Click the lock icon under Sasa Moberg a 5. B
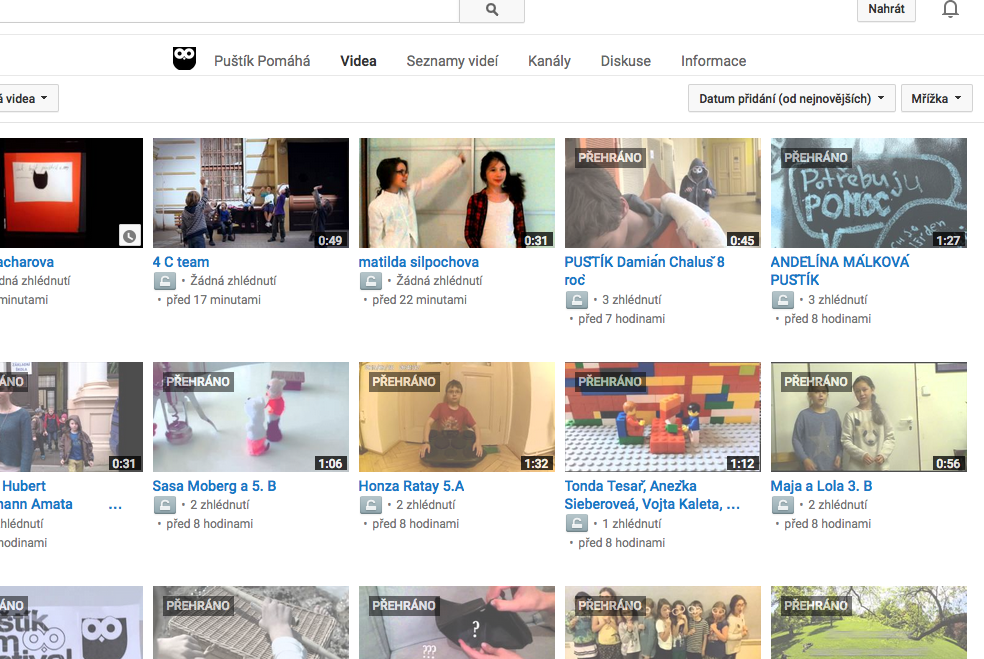The width and height of the screenshot is (984, 659). (x=164, y=505)
